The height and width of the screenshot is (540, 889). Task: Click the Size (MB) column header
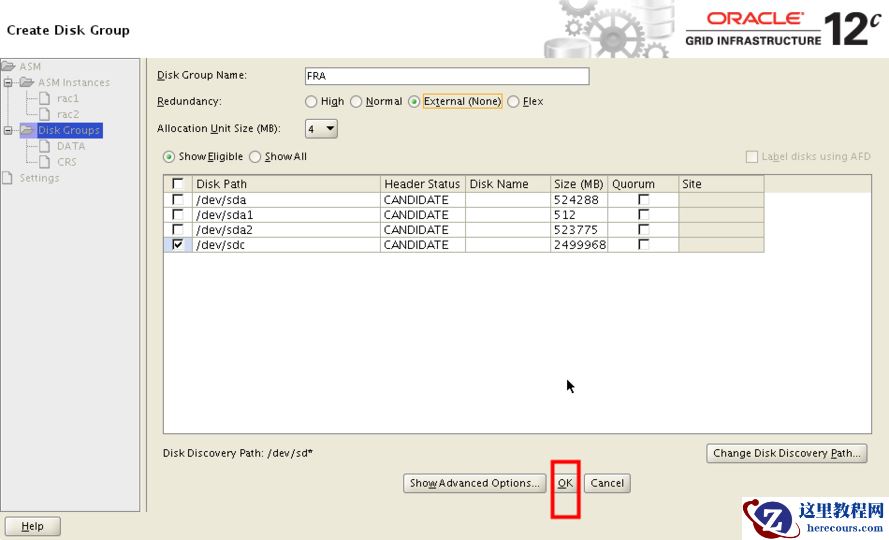[579, 184]
